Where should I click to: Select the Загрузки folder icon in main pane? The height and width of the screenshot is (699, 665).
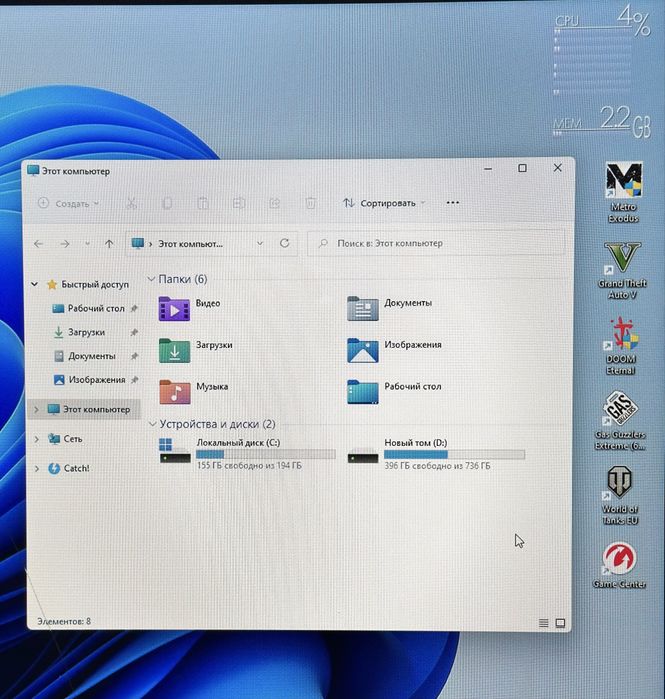click(x=174, y=350)
